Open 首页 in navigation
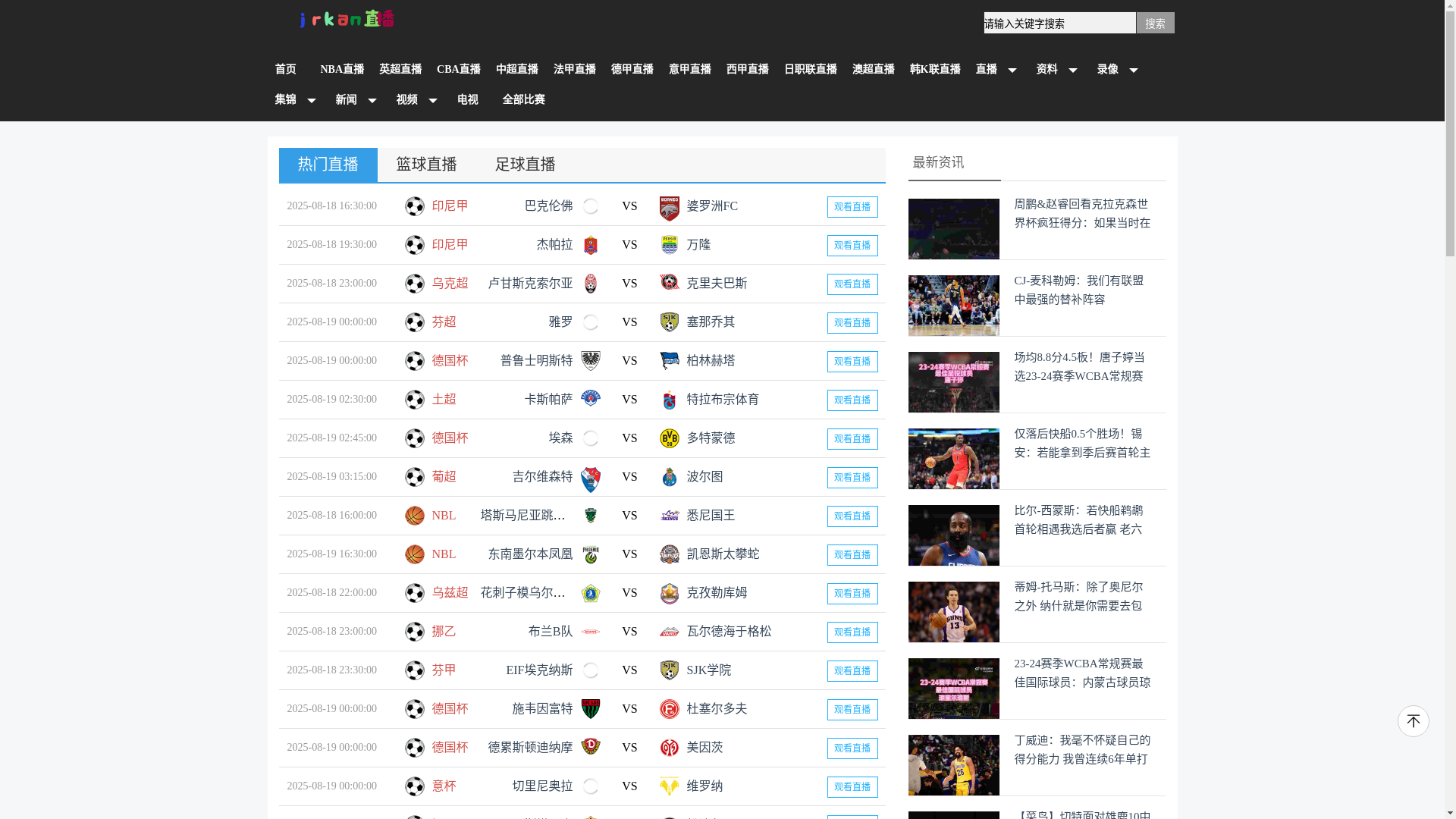The width and height of the screenshot is (1456, 819). (285, 70)
